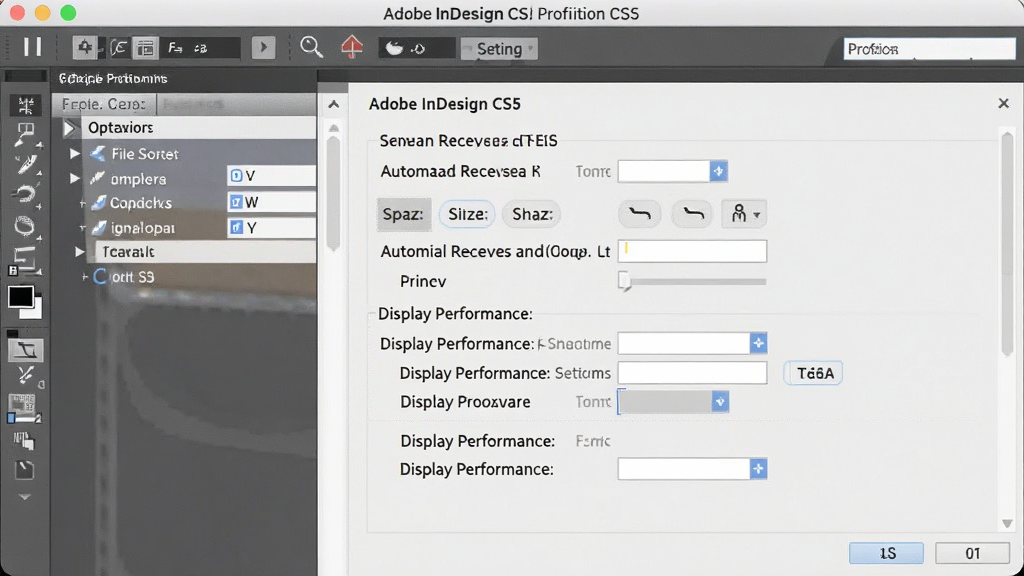The height and width of the screenshot is (576, 1024).
Task: Select the scissors-like tool in tools panel
Action: pyautogui.click(x=25, y=375)
